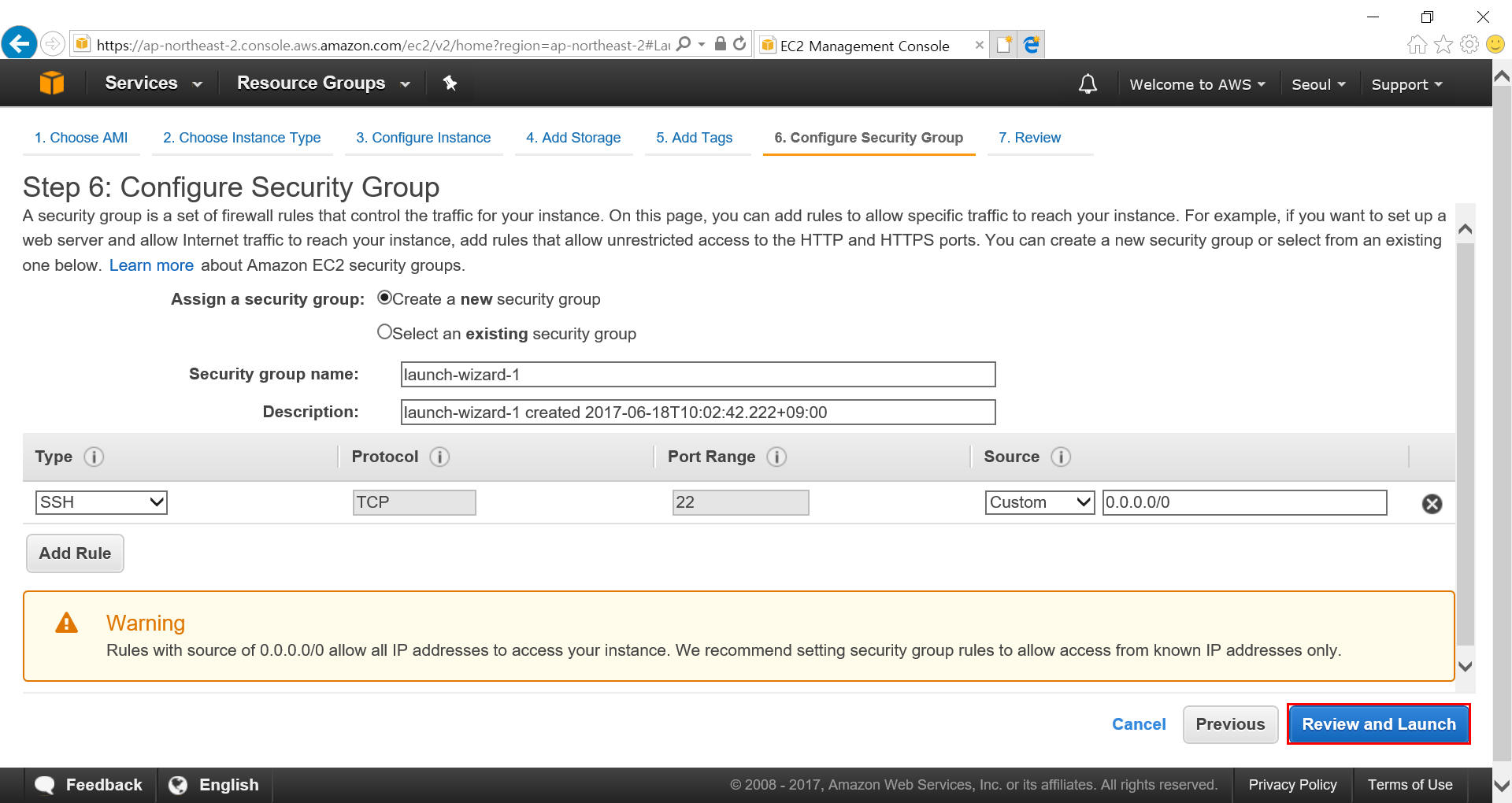Image resolution: width=1512 pixels, height=803 pixels.
Task: Click the Type column info icon
Action: pyautogui.click(x=94, y=457)
